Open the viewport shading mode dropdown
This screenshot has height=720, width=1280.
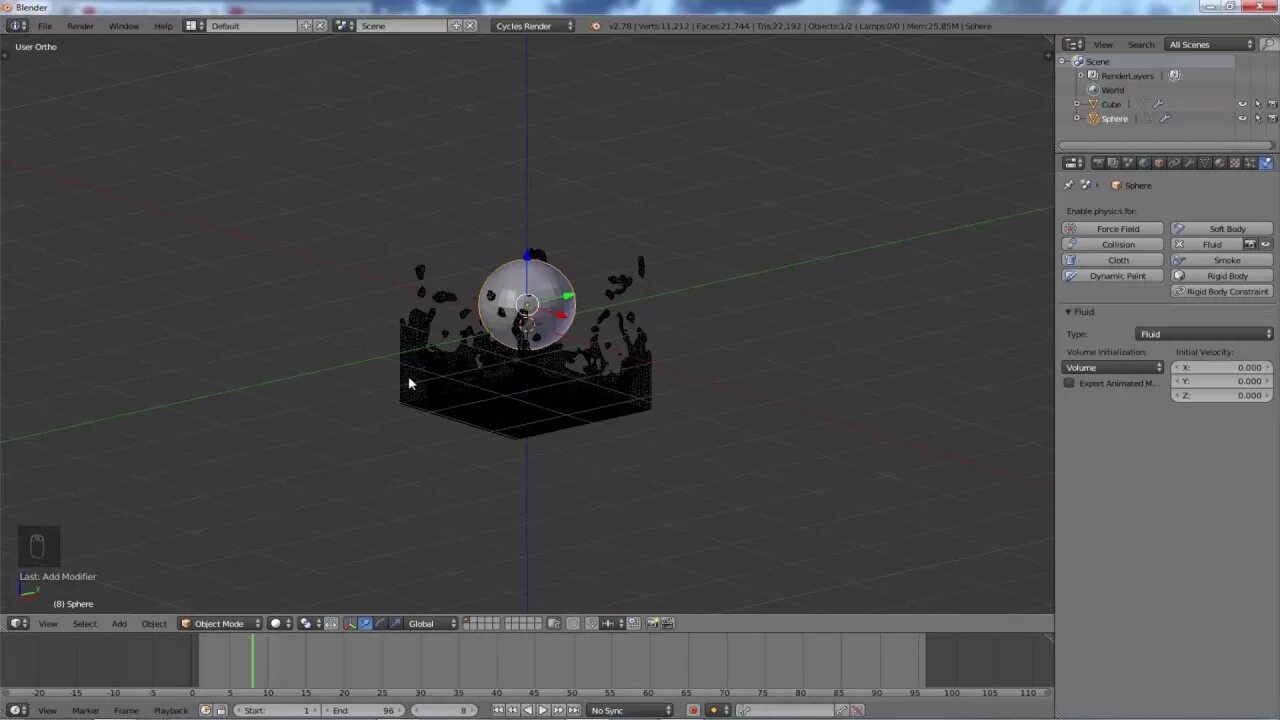280,623
